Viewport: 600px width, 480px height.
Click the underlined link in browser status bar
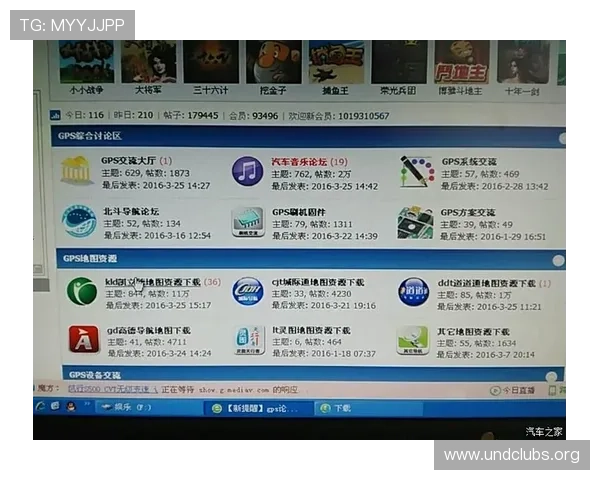pyautogui.click(x=113, y=389)
